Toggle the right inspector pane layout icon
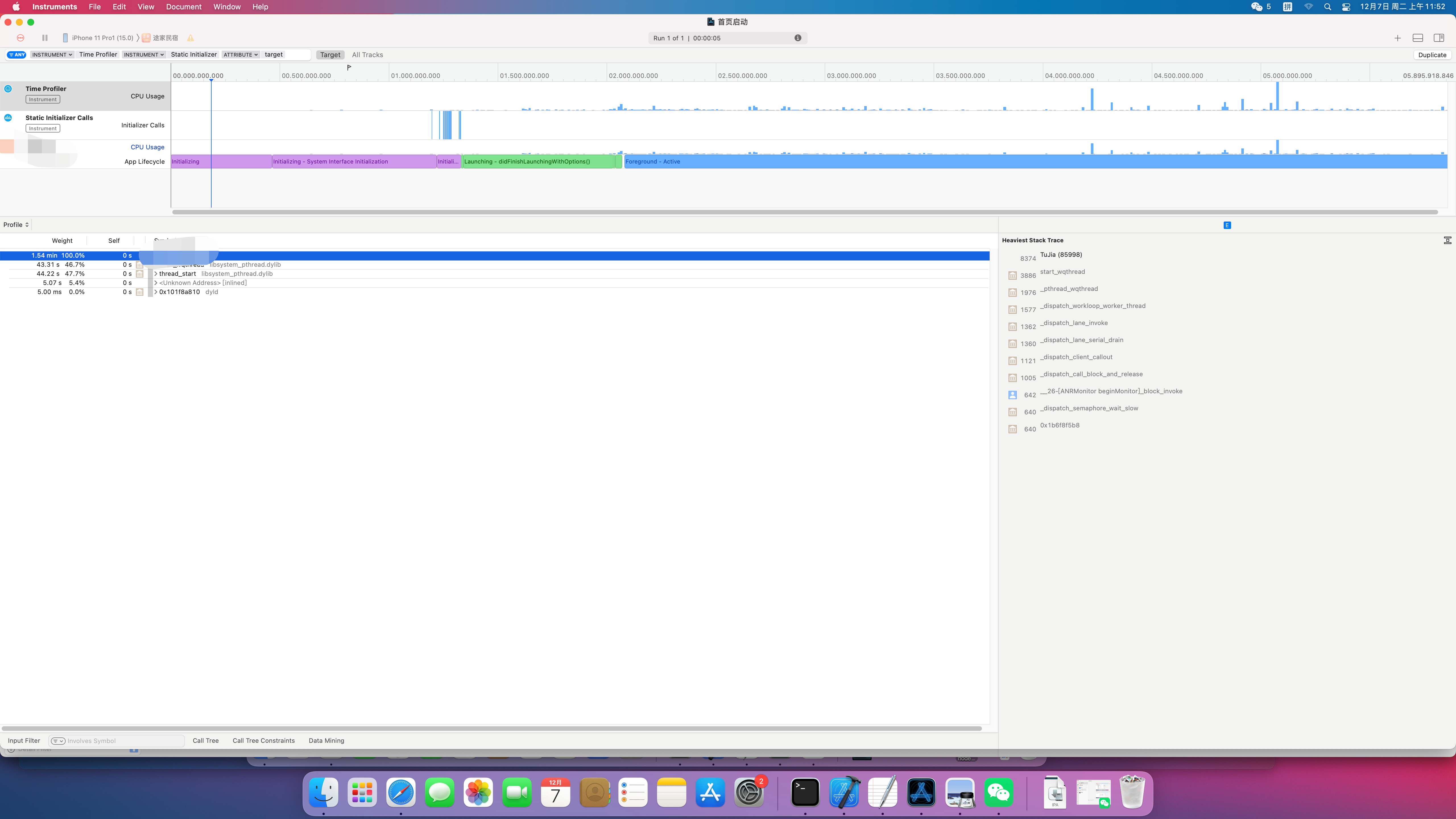This screenshot has height=819, width=1456. pyautogui.click(x=1438, y=38)
